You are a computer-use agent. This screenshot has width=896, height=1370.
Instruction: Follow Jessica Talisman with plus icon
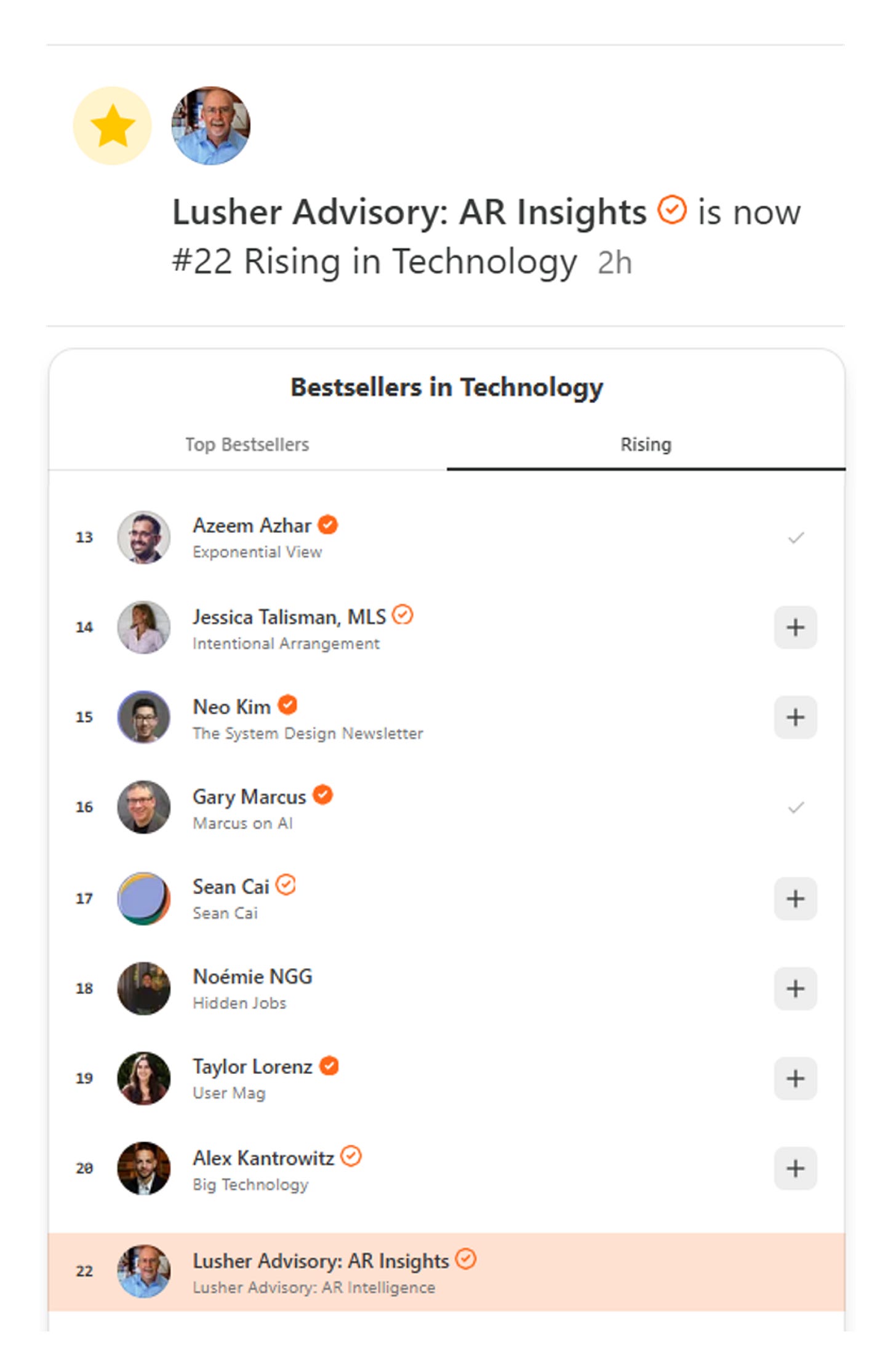[795, 627]
